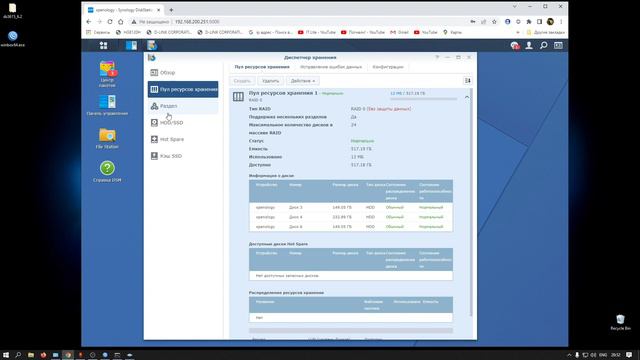This screenshot has width=640, height=360.
Task: Click the browser address bar
Action: 300,22
